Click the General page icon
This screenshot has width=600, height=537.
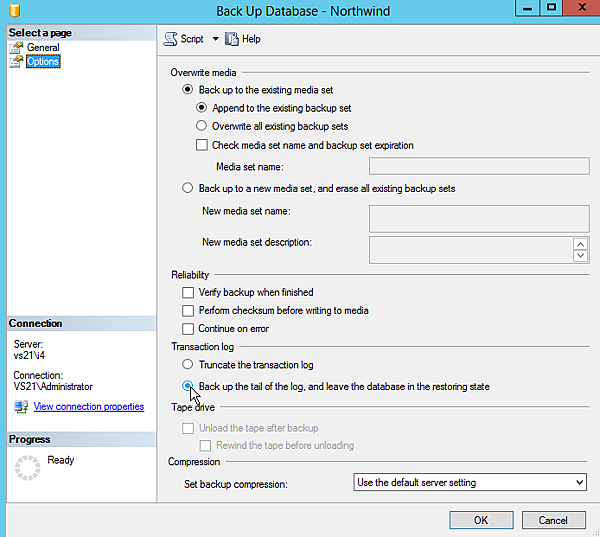(x=16, y=47)
